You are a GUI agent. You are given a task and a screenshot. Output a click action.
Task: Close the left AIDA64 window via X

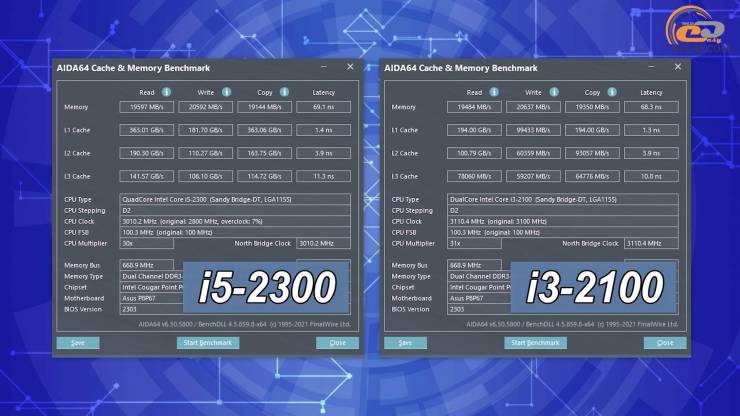point(350,67)
